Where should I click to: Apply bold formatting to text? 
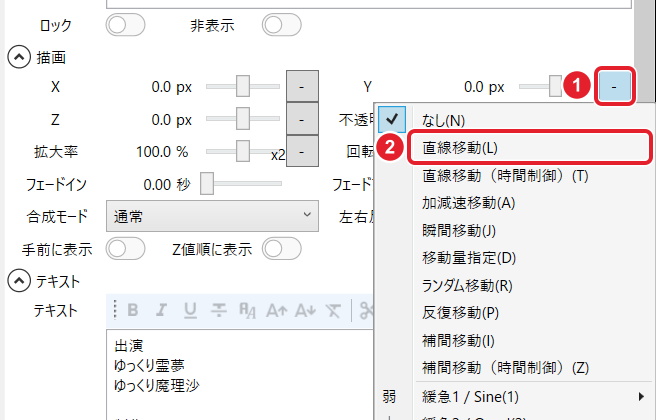point(133,310)
